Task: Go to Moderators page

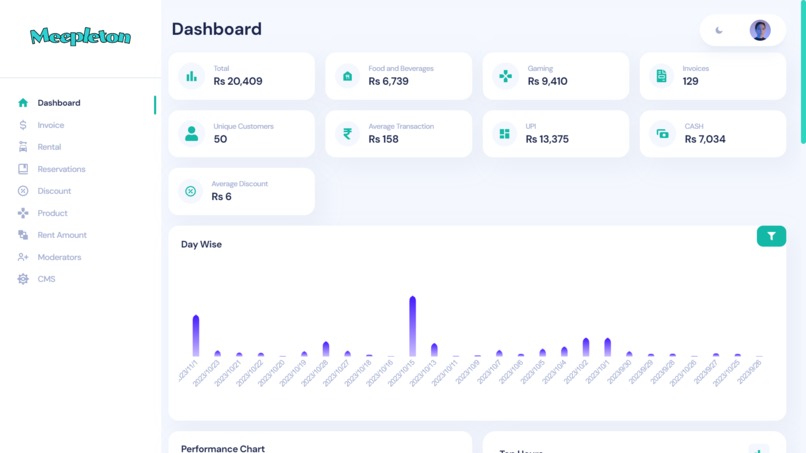Action: pyautogui.click(x=59, y=257)
